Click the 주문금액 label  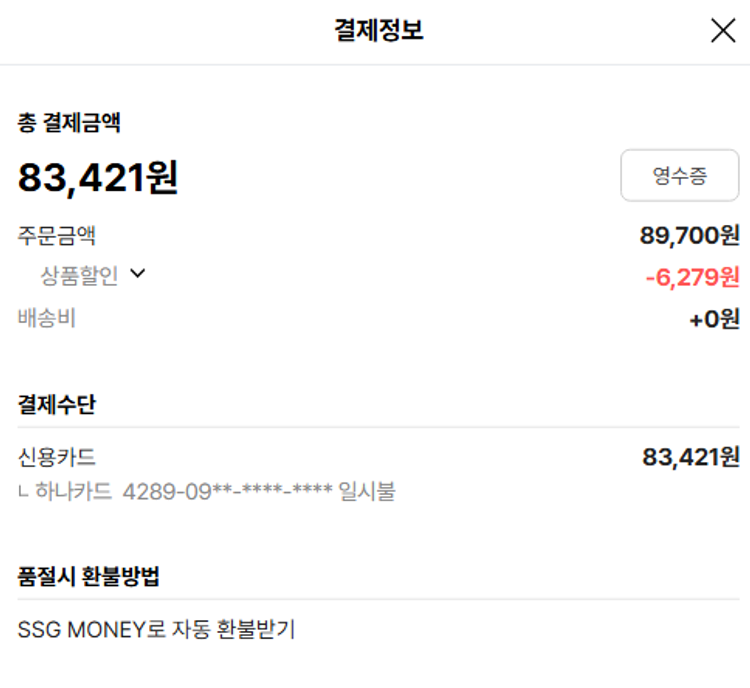coord(57,236)
